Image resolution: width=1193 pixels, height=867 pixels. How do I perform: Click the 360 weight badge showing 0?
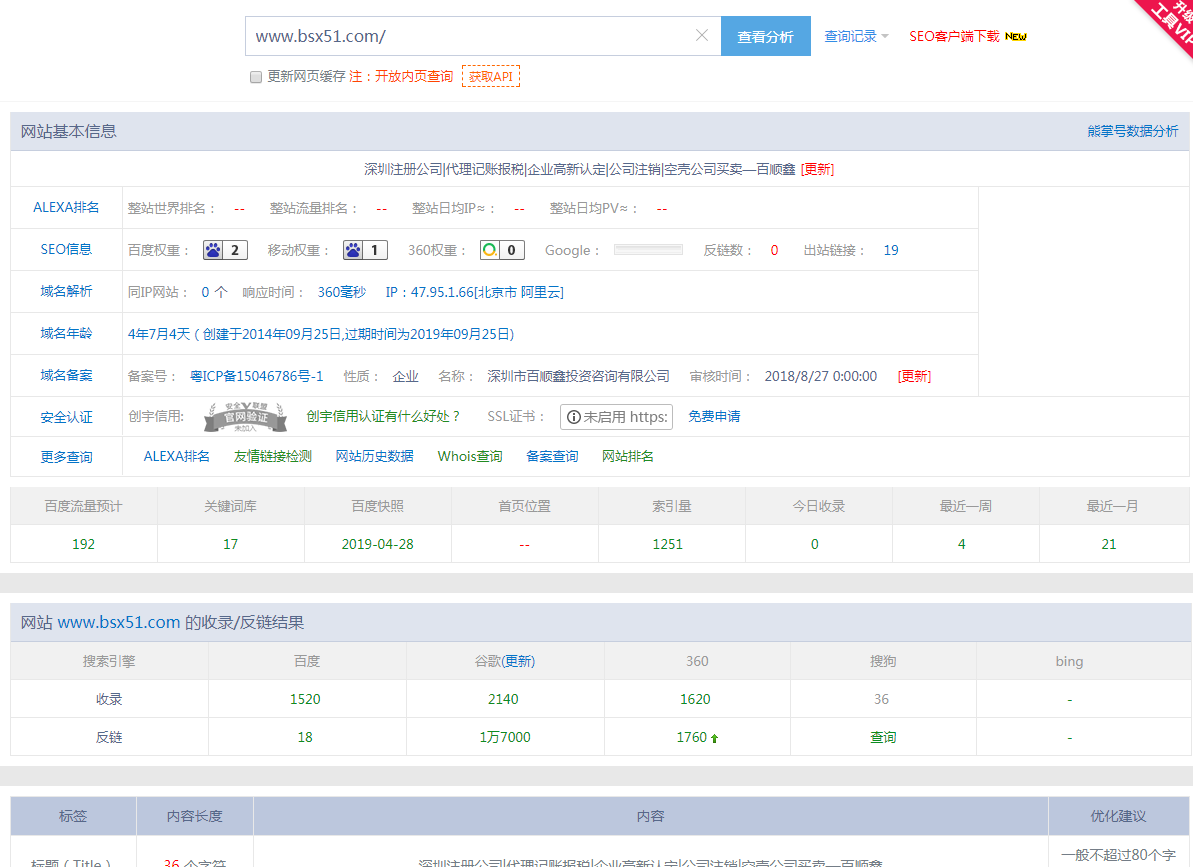click(x=502, y=250)
